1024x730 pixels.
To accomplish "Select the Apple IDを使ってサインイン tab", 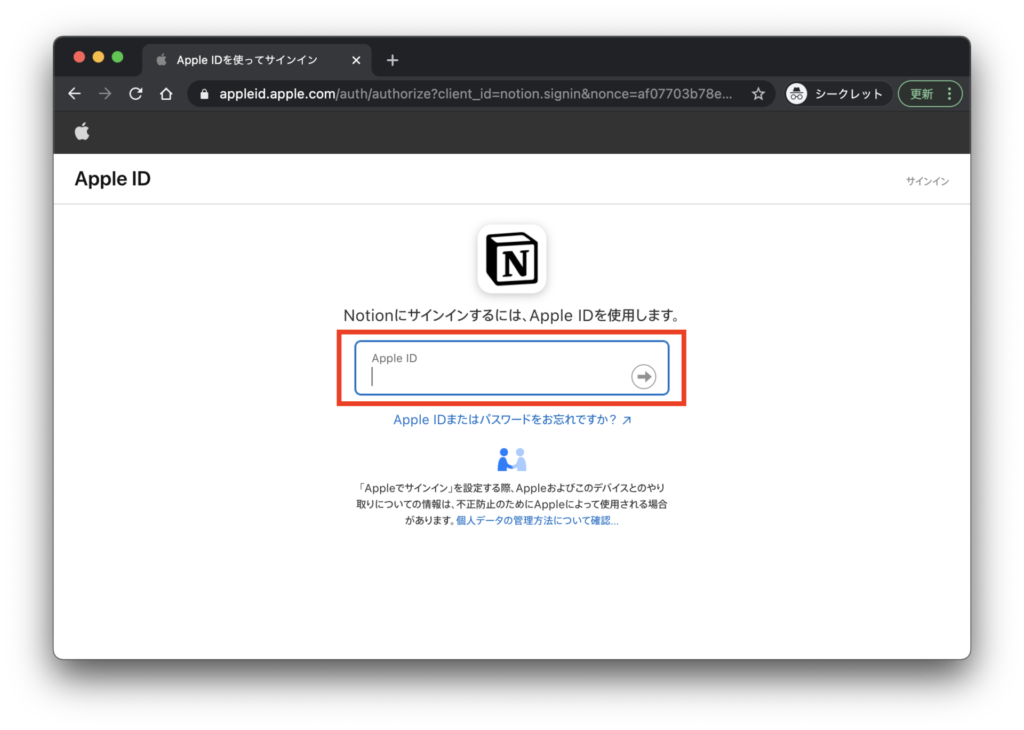I will coord(256,60).
